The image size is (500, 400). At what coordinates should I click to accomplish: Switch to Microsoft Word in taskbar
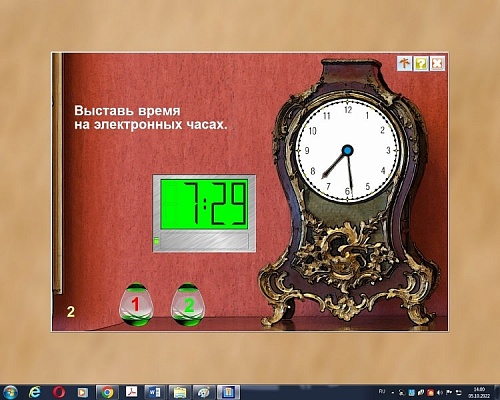pyautogui.click(x=155, y=392)
